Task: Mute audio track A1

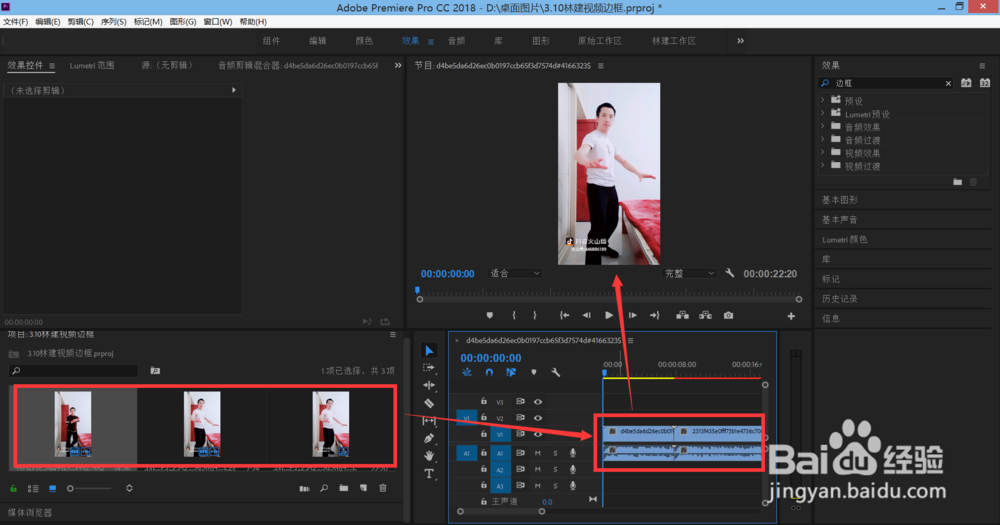Action: [538, 453]
